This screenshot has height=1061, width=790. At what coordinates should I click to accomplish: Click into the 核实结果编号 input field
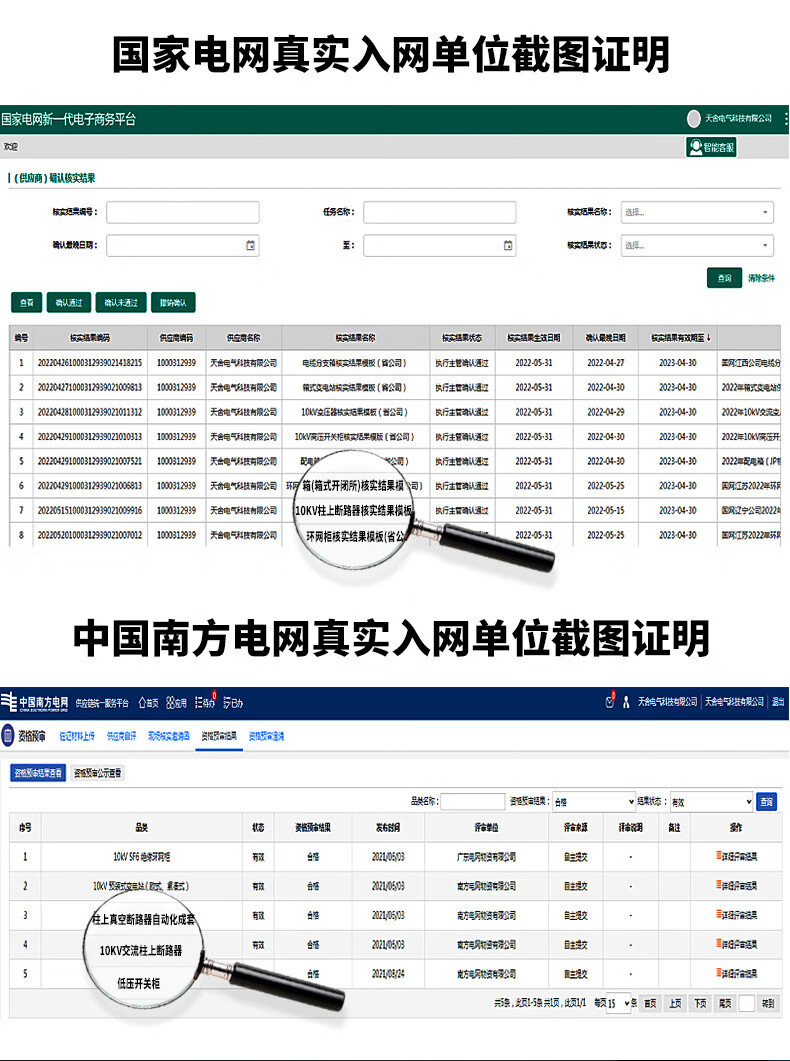click(x=182, y=212)
